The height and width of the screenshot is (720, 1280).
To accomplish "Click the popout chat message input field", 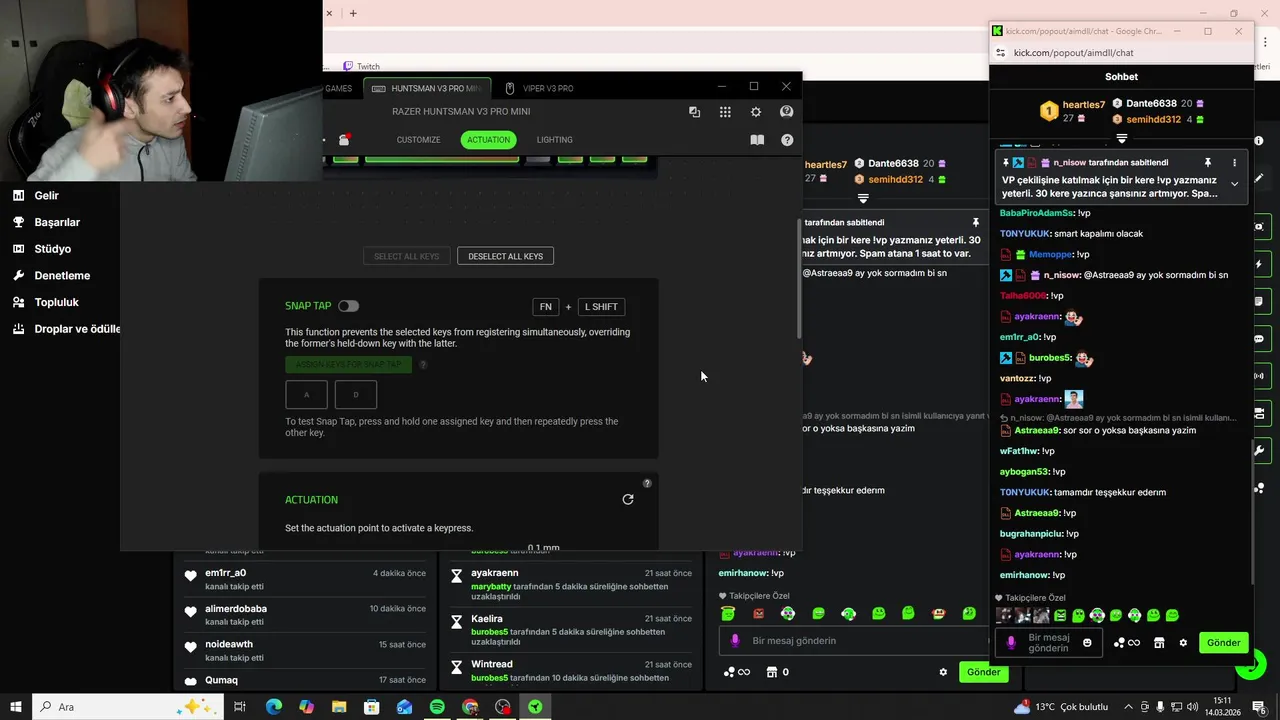I will click(x=1049, y=643).
